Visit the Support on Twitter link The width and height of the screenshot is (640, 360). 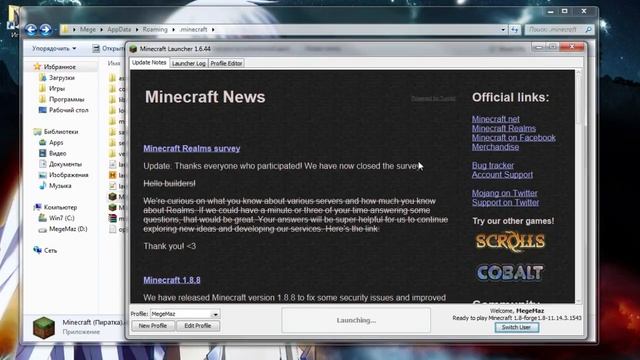pyautogui.click(x=505, y=202)
